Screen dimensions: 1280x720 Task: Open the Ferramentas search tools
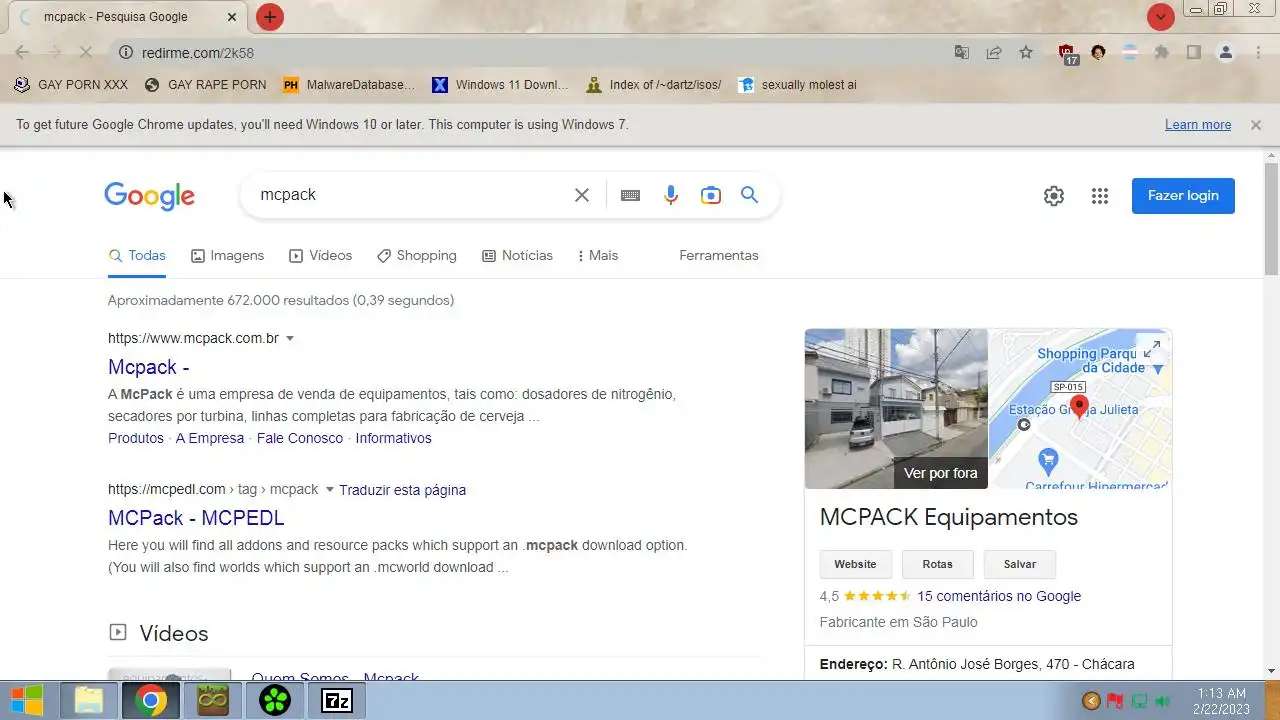tap(719, 256)
